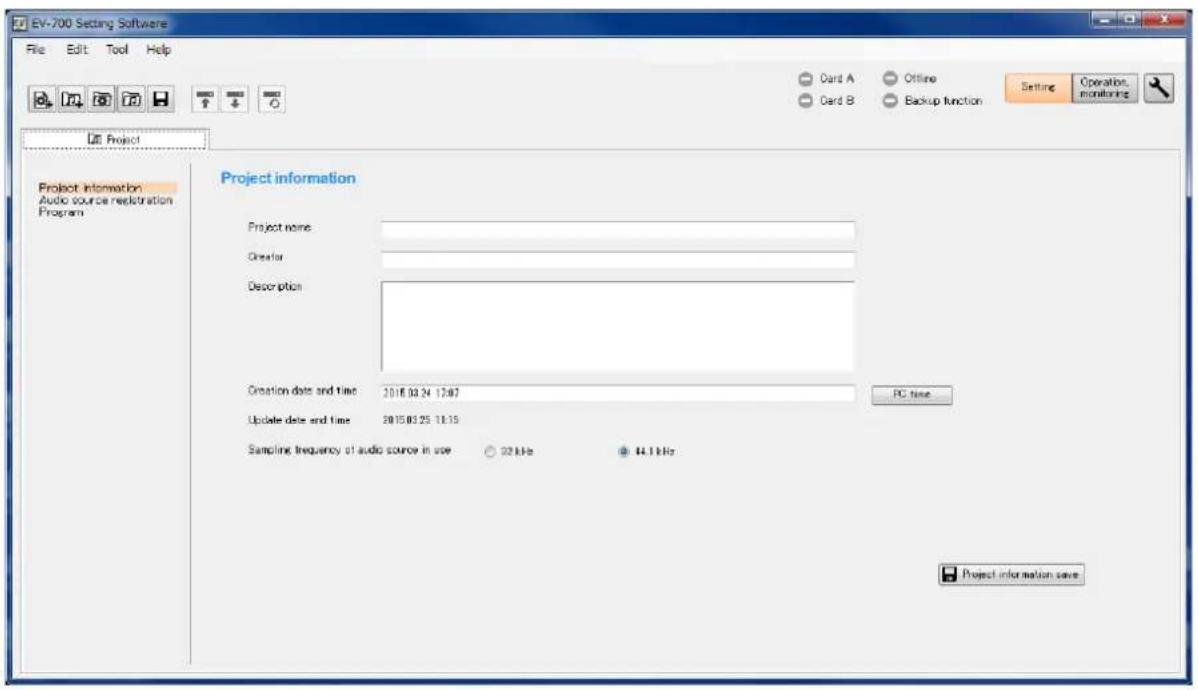Click the Project information heading
1198x690 pixels.
pyautogui.click(x=288, y=178)
